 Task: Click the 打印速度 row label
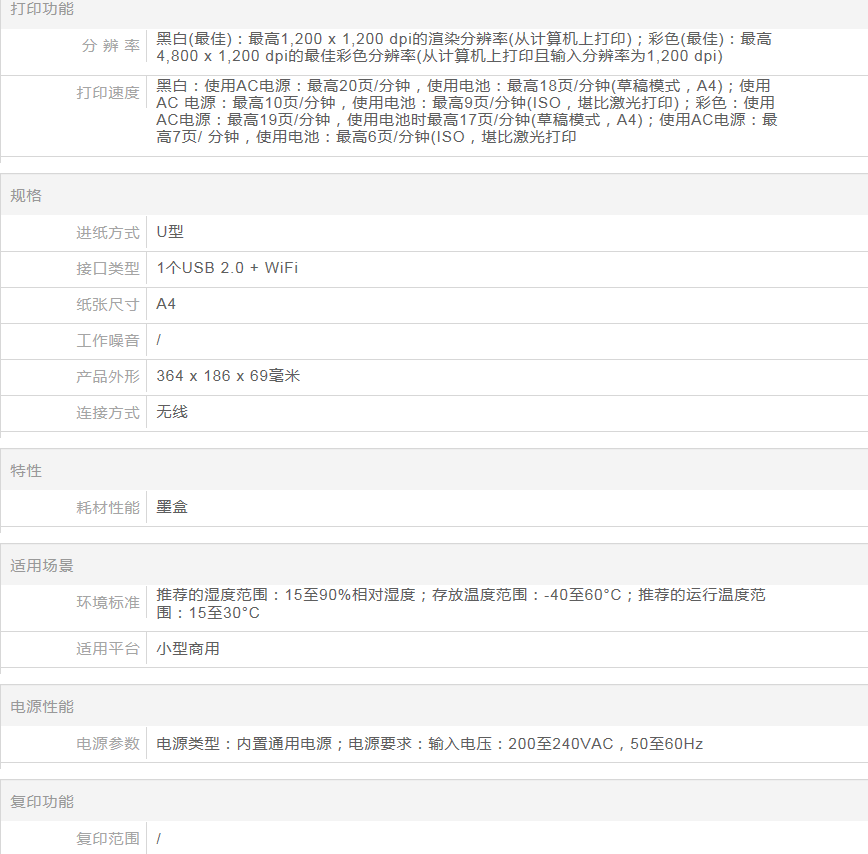(x=108, y=93)
